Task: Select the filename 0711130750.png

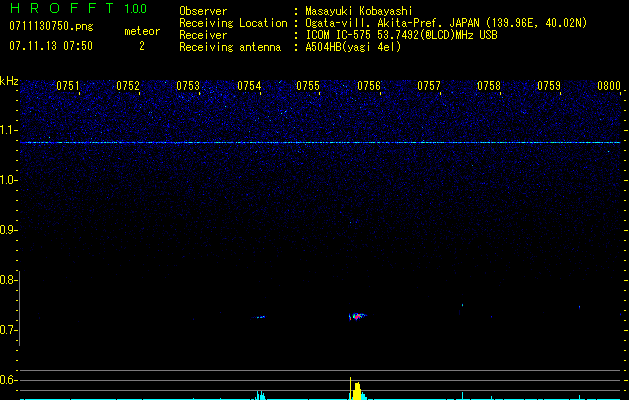Action: 51,27
